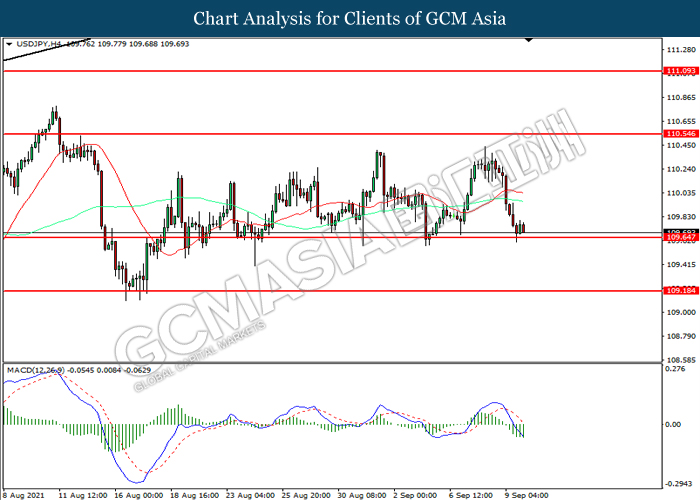Click the '8 Aug 2021' time axis label
The width and height of the screenshot is (700, 500).
(24, 495)
